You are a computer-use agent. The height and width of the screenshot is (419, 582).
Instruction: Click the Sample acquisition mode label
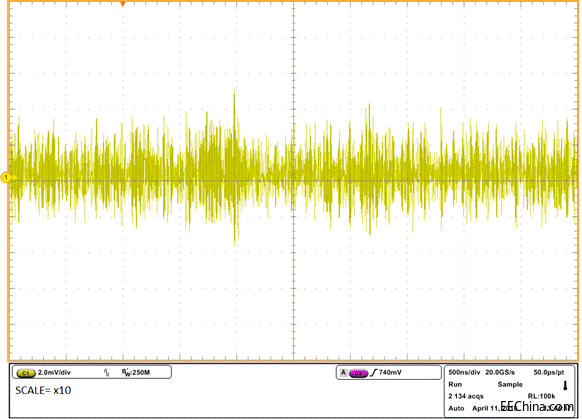coord(510,384)
